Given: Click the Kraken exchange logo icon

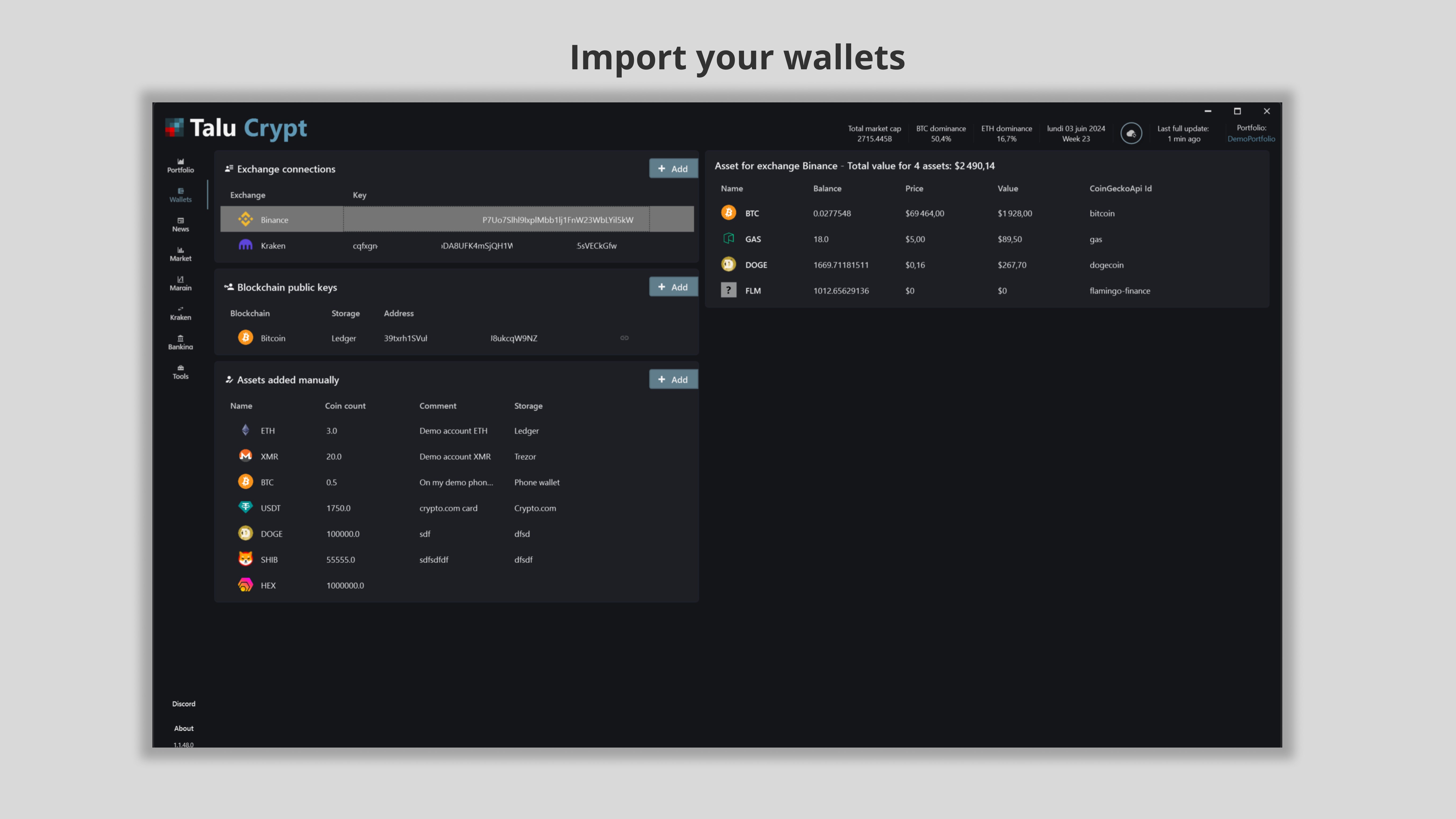Looking at the screenshot, I should (x=245, y=246).
